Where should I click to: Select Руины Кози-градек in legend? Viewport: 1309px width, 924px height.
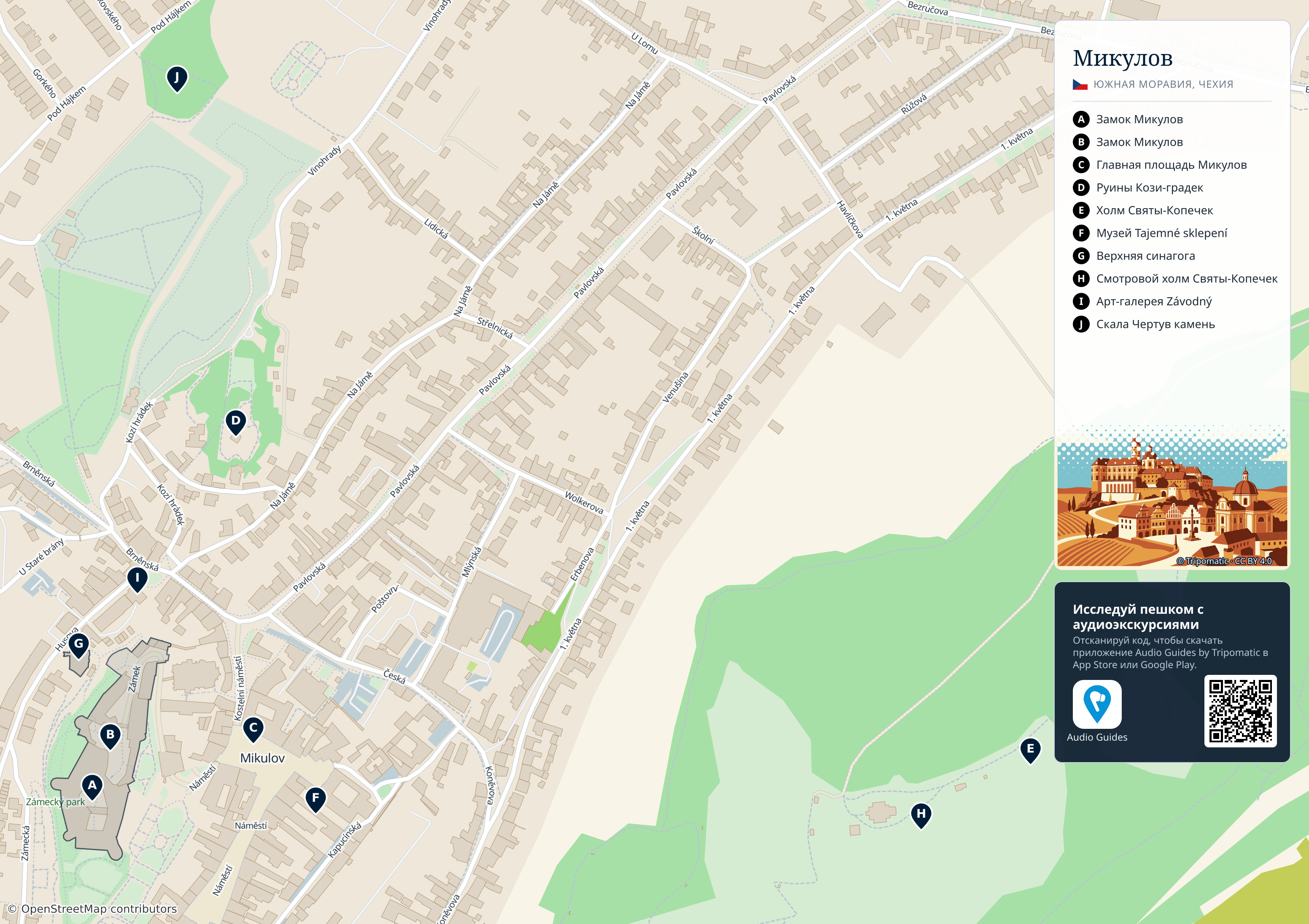[x=1149, y=188]
